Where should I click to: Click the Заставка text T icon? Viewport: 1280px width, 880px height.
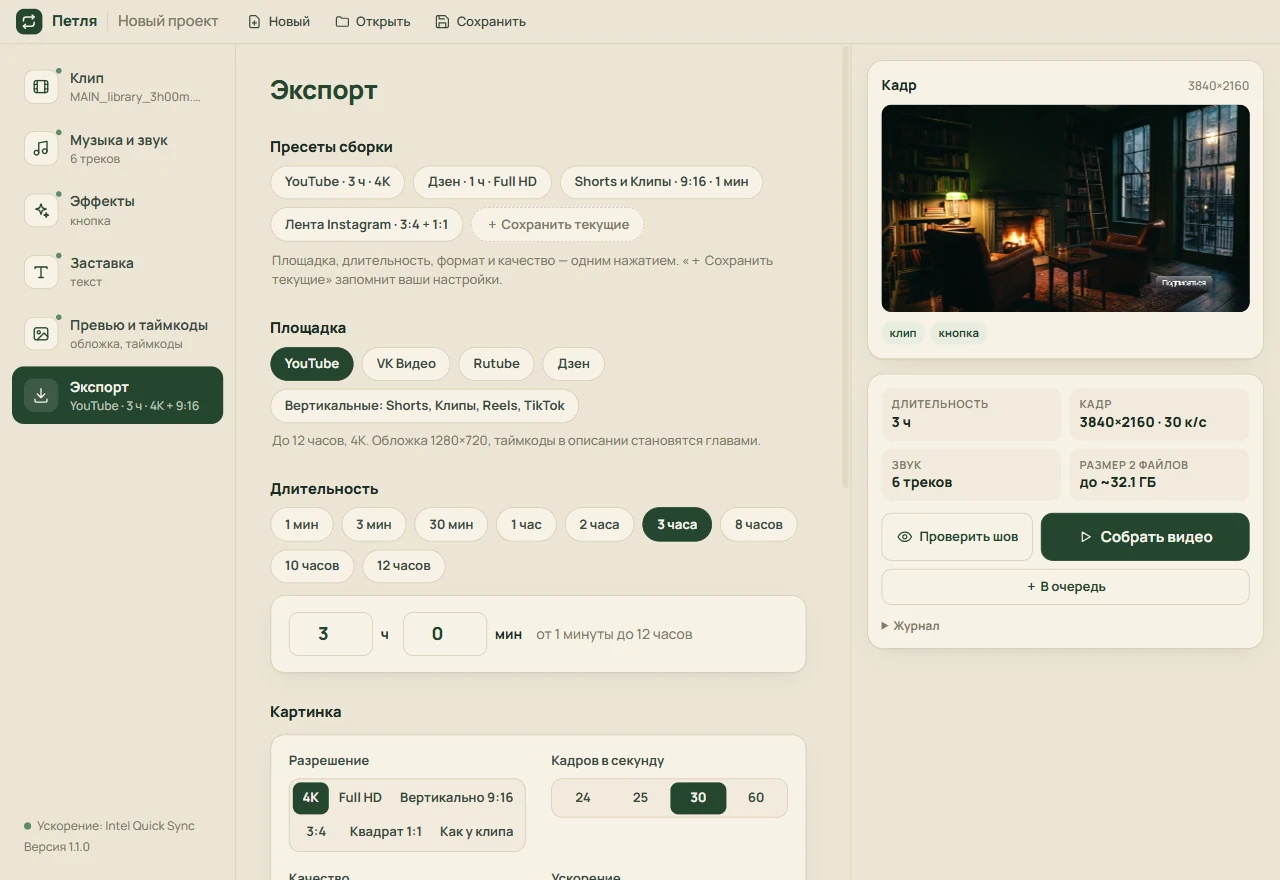tap(41, 272)
